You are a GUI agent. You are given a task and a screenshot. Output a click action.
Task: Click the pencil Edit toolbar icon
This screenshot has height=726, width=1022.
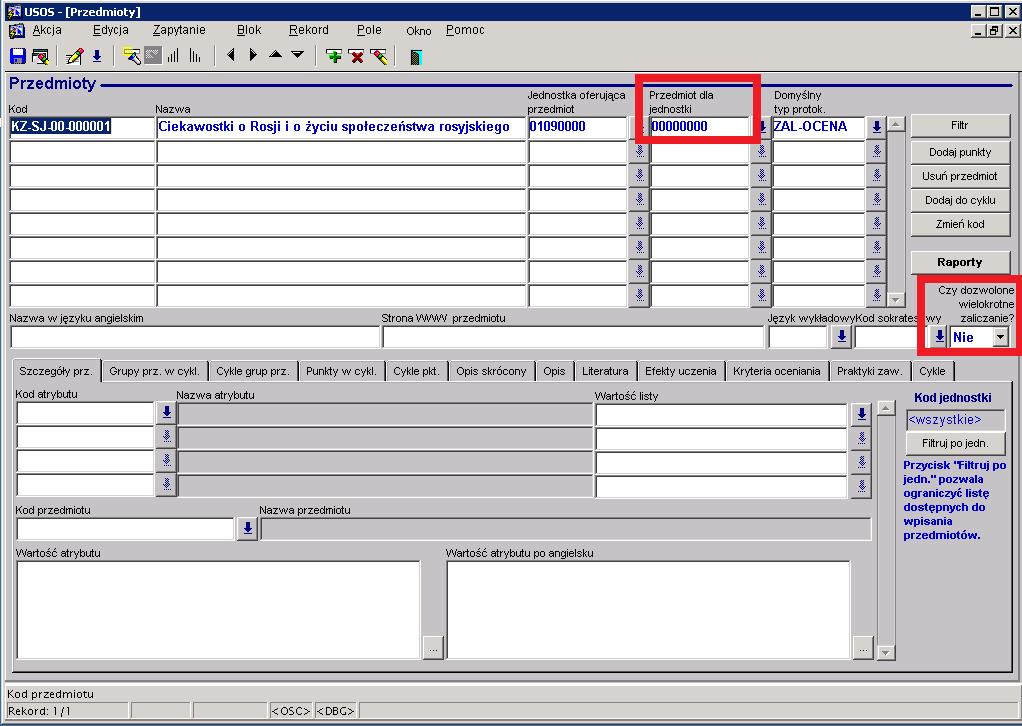point(74,57)
